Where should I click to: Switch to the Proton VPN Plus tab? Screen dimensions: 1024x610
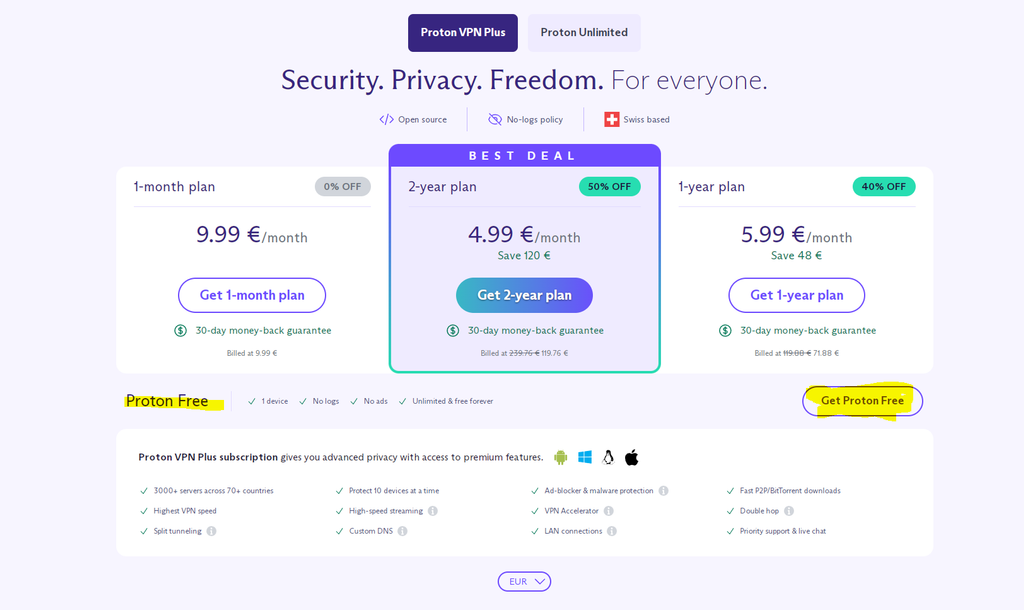463,32
